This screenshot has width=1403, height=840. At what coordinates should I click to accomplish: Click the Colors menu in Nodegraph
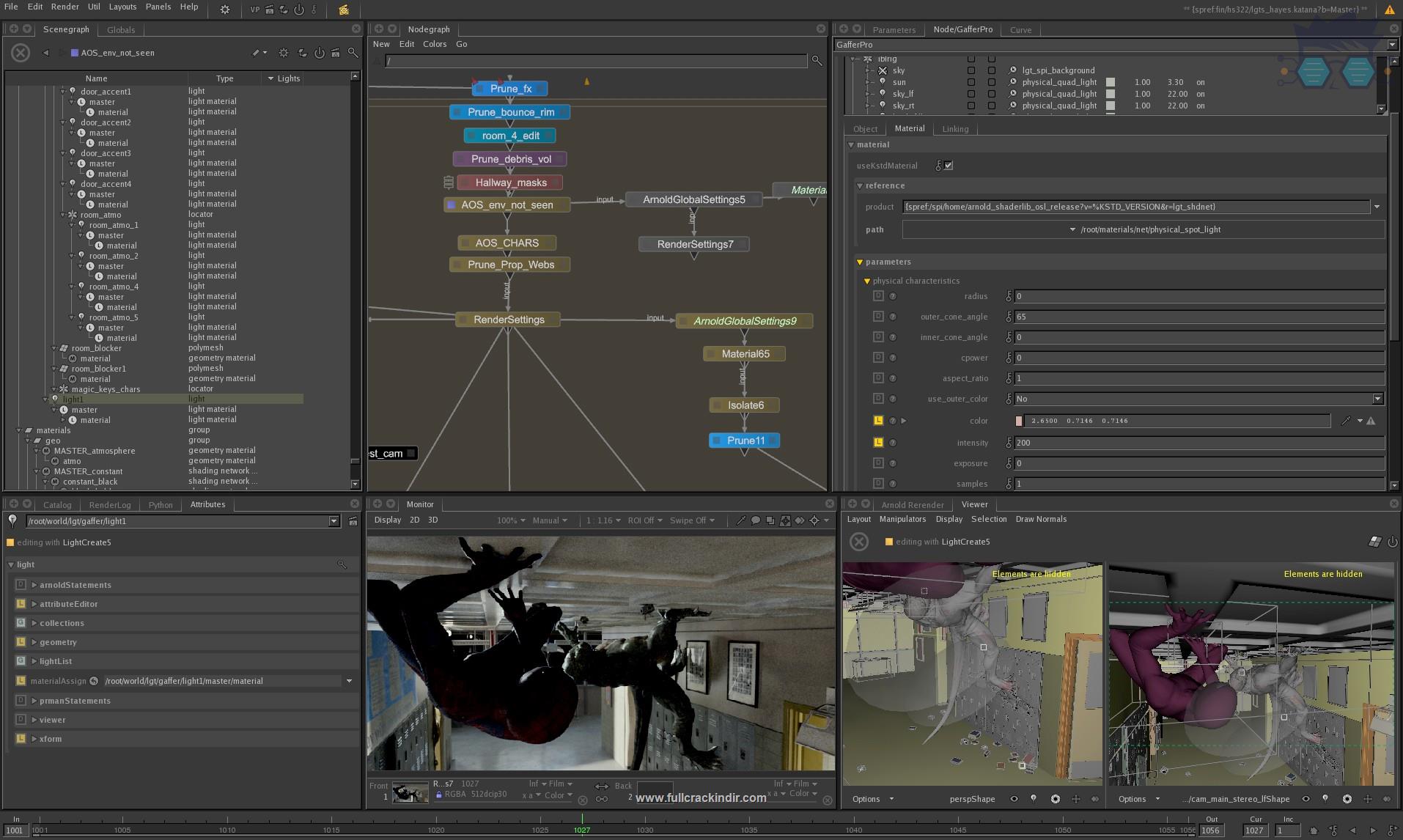coord(435,44)
